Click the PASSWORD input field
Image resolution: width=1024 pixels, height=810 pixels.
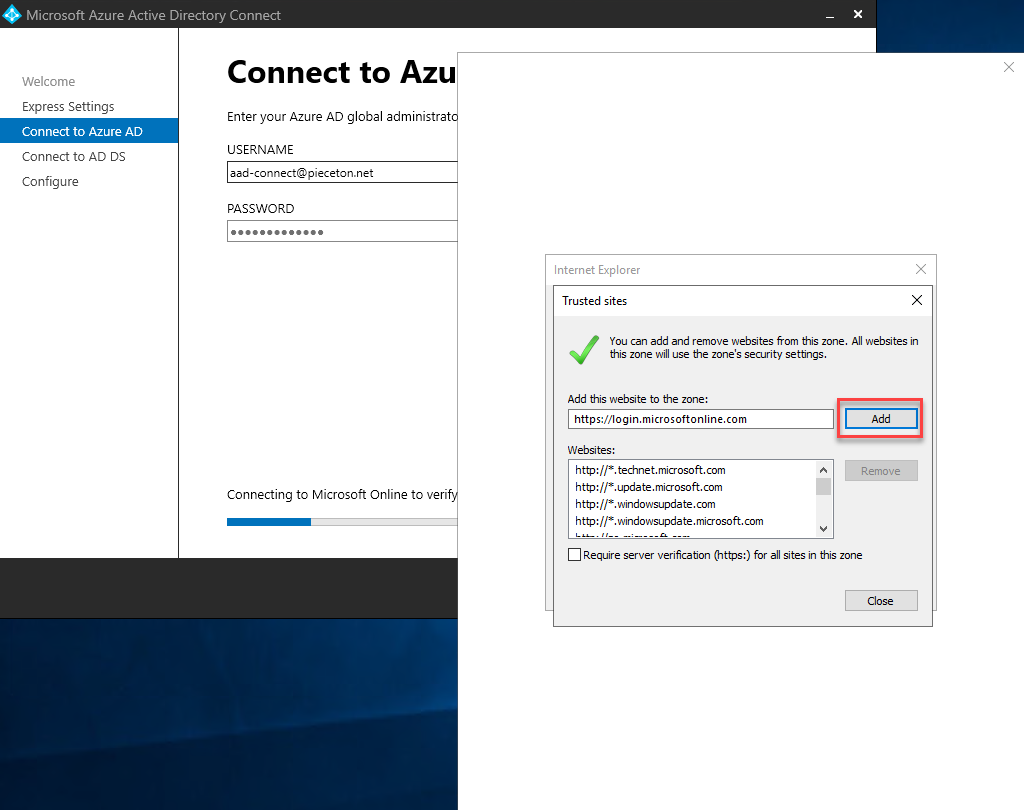tap(342, 231)
